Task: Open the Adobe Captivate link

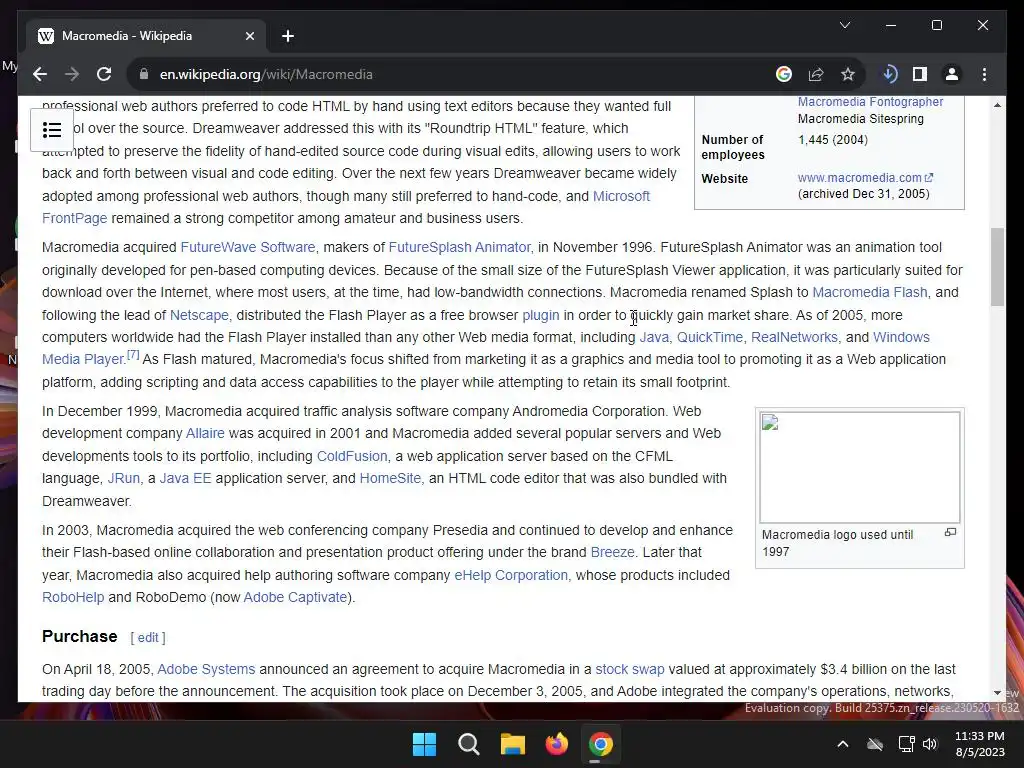Action: point(295,598)
